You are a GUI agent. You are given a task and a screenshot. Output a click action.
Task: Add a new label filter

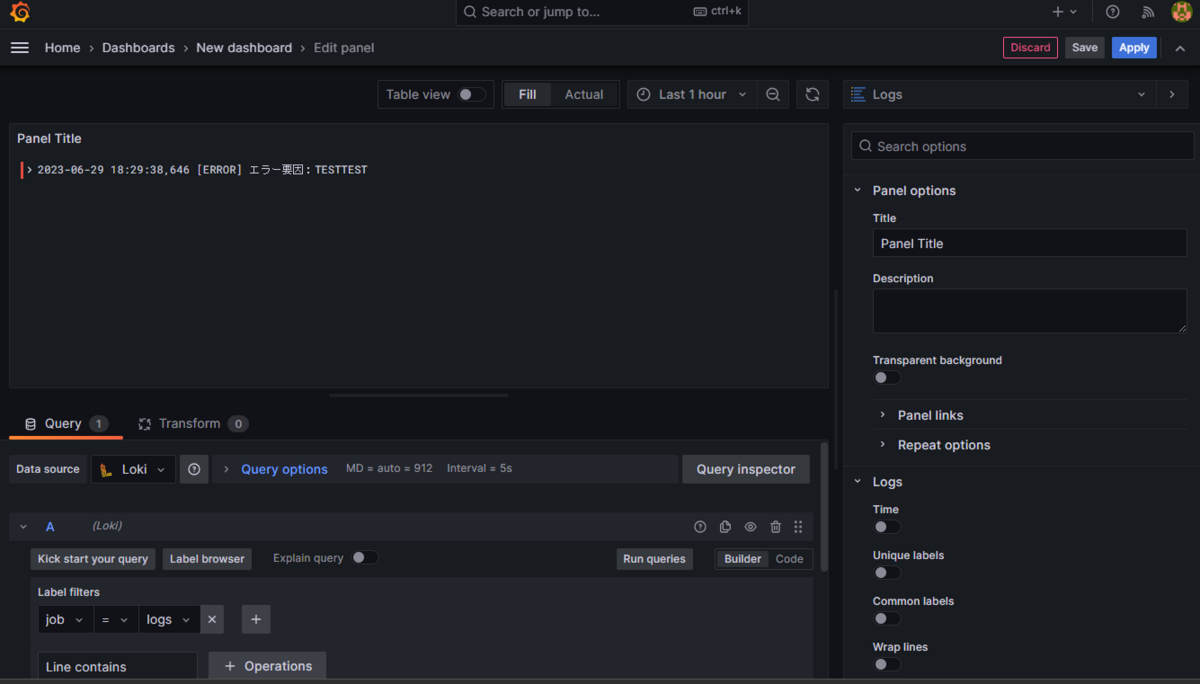click(x=256, y=620)
